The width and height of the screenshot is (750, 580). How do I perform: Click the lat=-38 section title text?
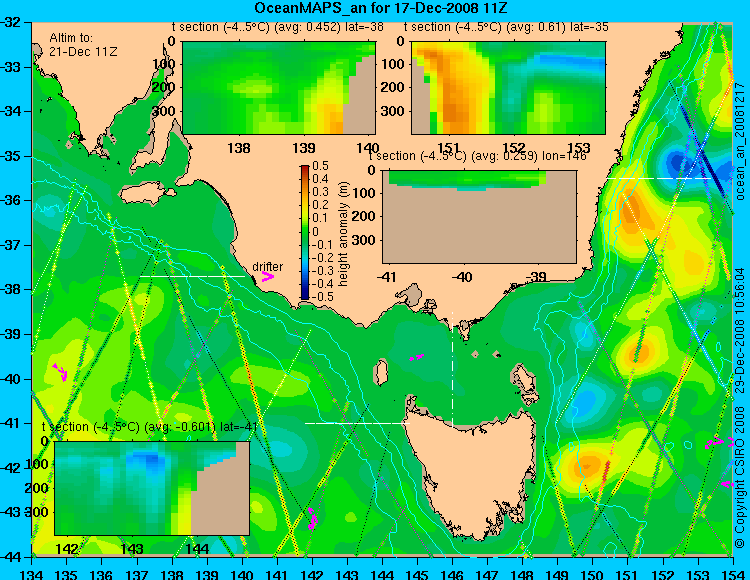(278, 27)
